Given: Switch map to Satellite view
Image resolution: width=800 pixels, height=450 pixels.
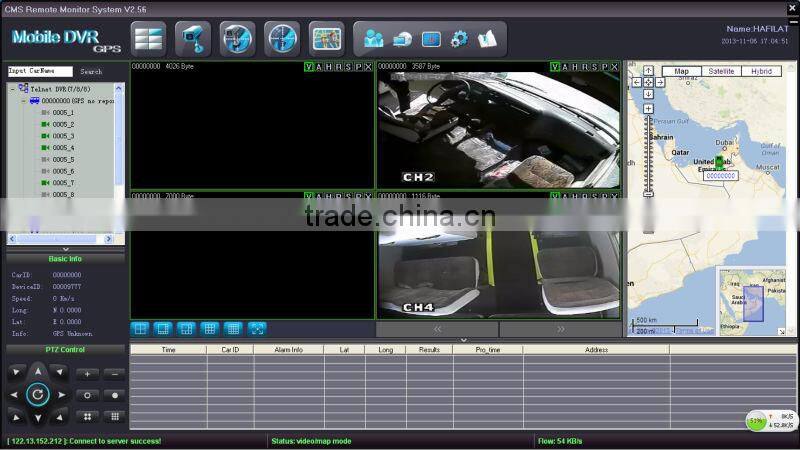Looking at the screenshot, I should [720, 72].
